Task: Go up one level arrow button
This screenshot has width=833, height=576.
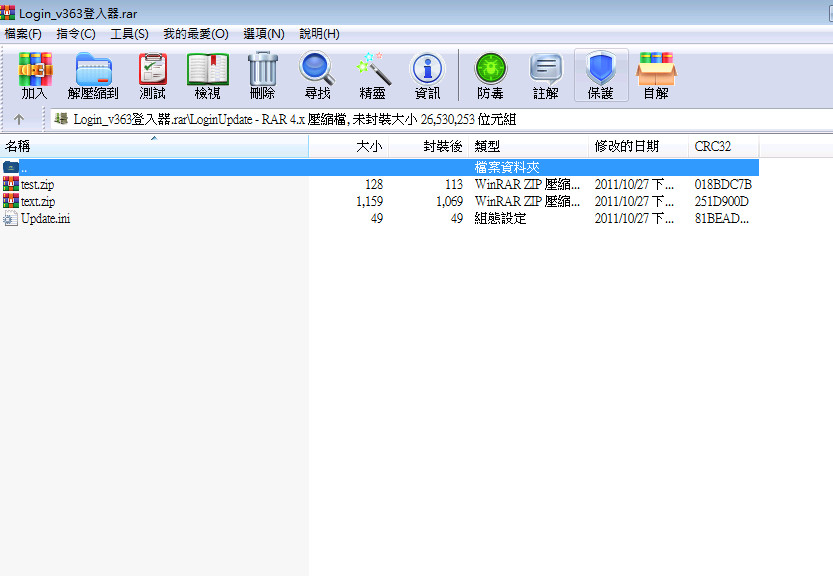Action: [19, 119]
